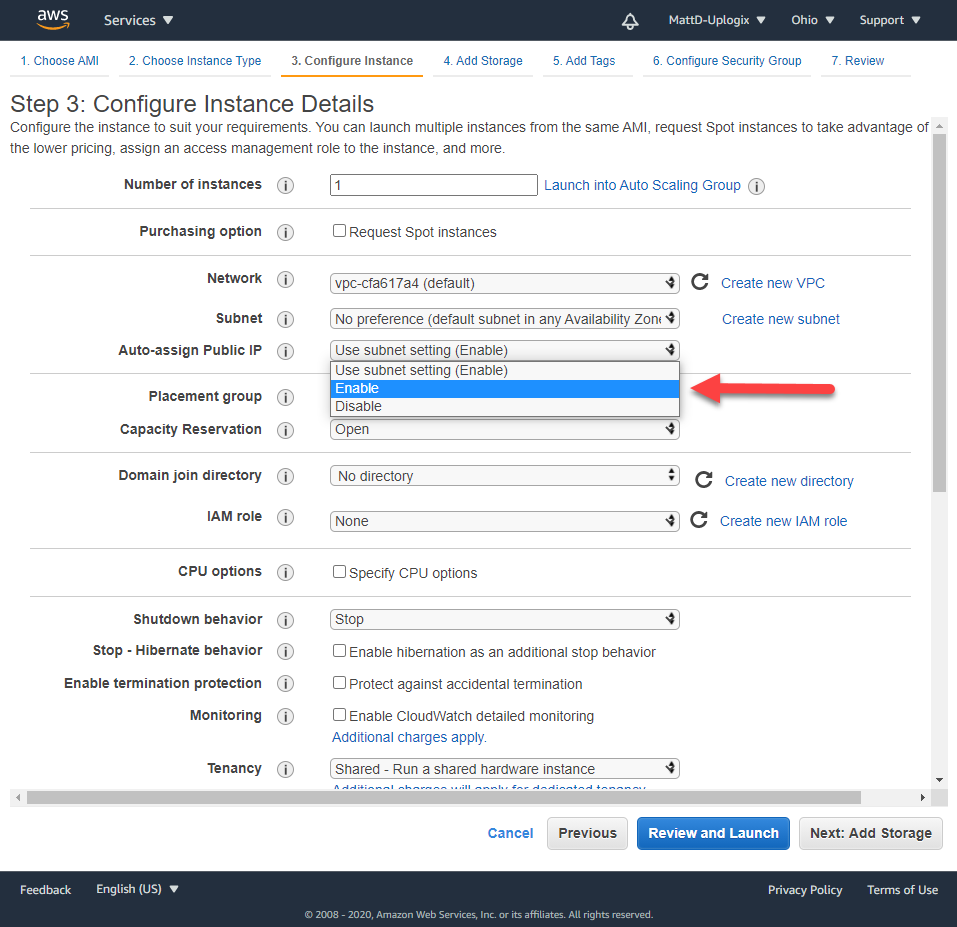Click the Create new VPC link
957x927 pixels.
click(x=772, y=283)
